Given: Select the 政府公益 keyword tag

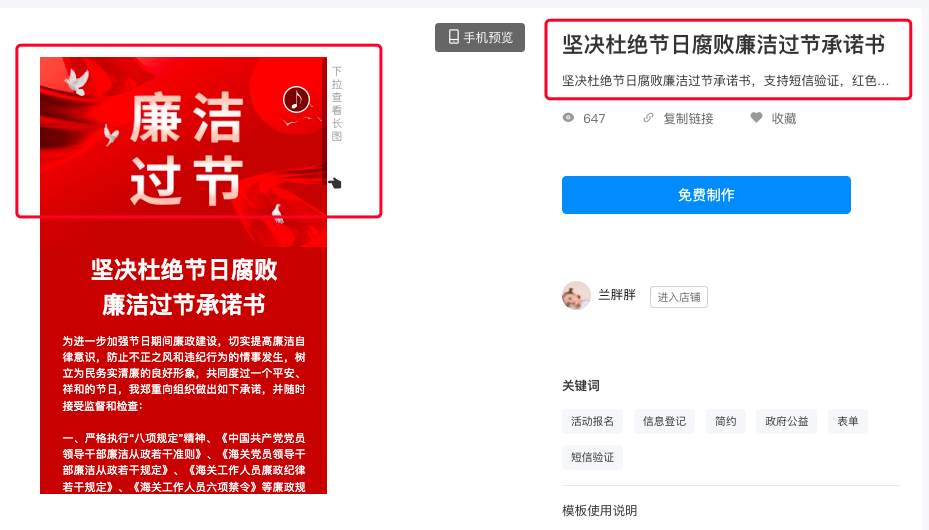Looking at the screenshot, I should coord(787,421).
